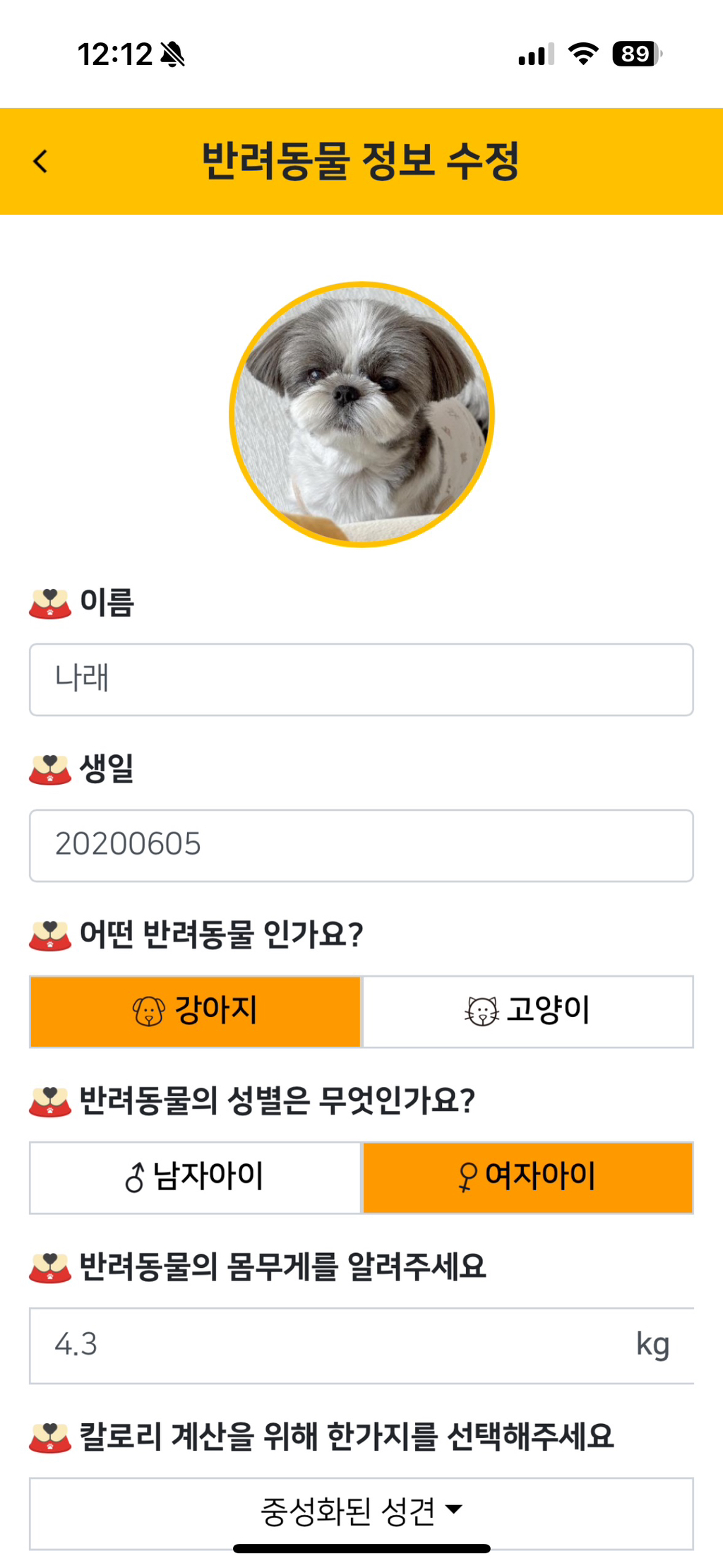The image size is (723, 1568).
Task: Tap the bowl icon beside 이름
Action: tap(49, 603)
